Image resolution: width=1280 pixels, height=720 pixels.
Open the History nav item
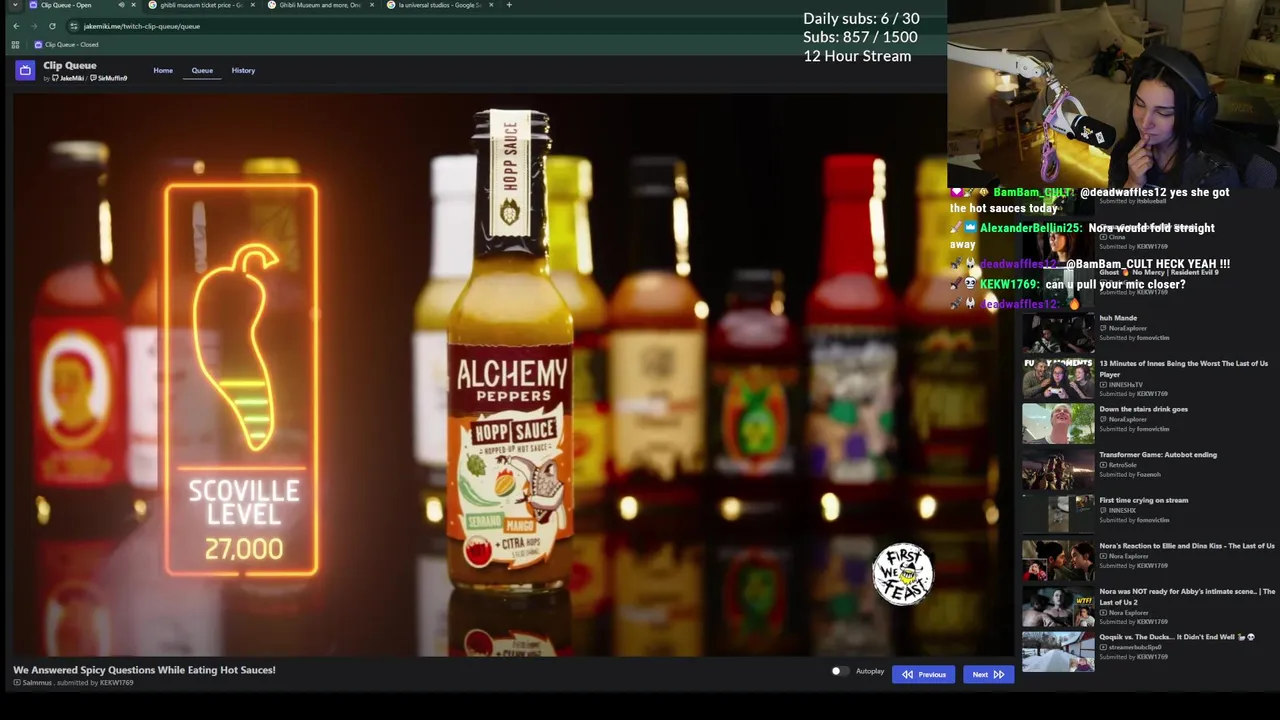(243, 70)
